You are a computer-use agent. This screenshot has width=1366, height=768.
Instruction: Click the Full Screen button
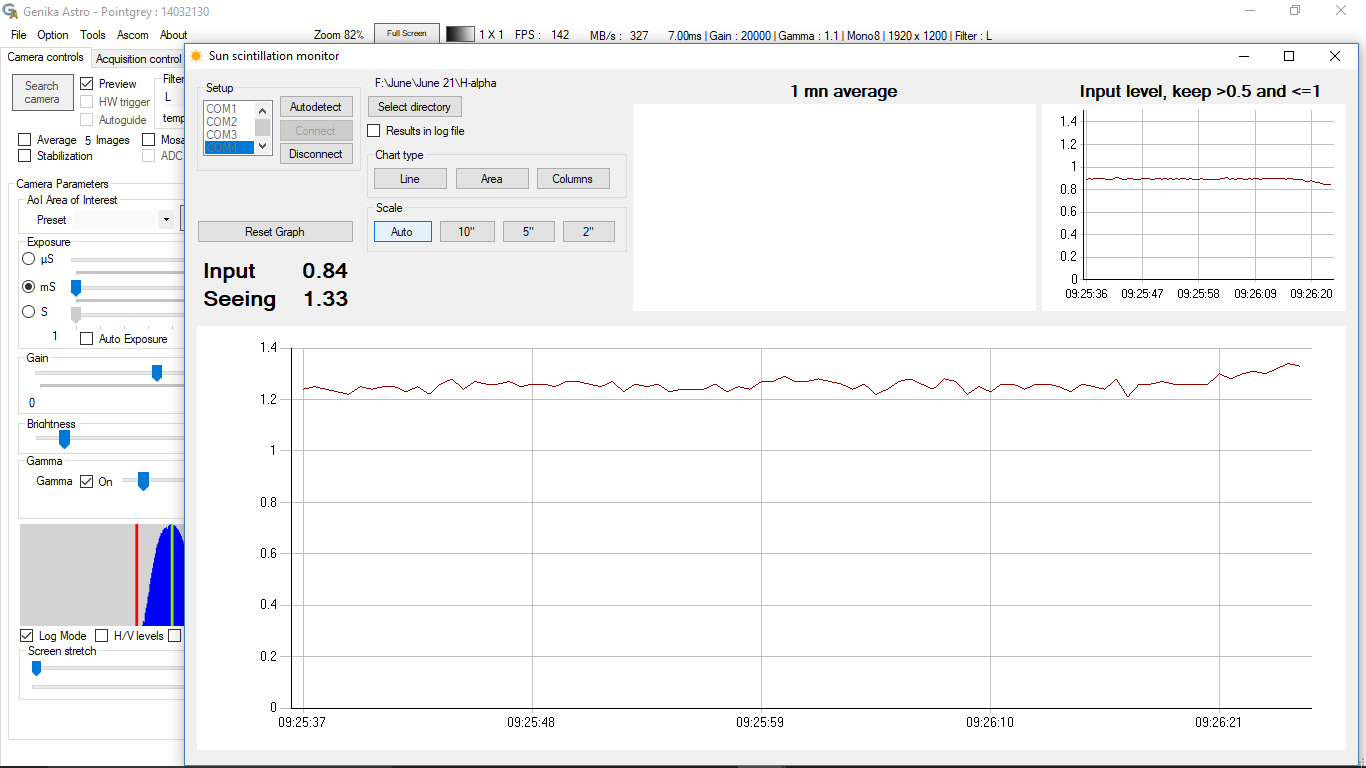tap(407, 34)
